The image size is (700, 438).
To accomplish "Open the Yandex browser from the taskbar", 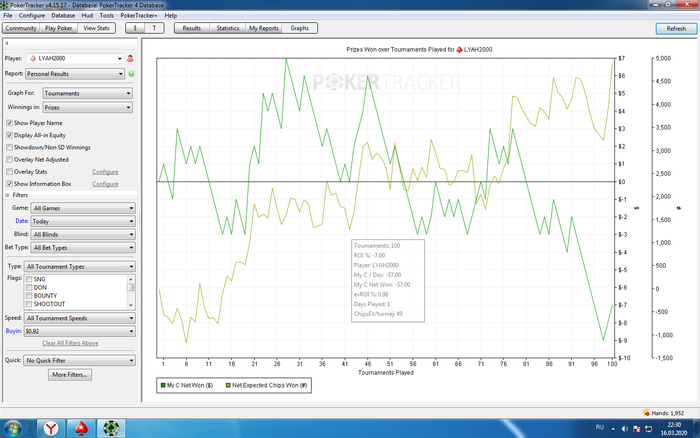I will [x=51, y=429].
